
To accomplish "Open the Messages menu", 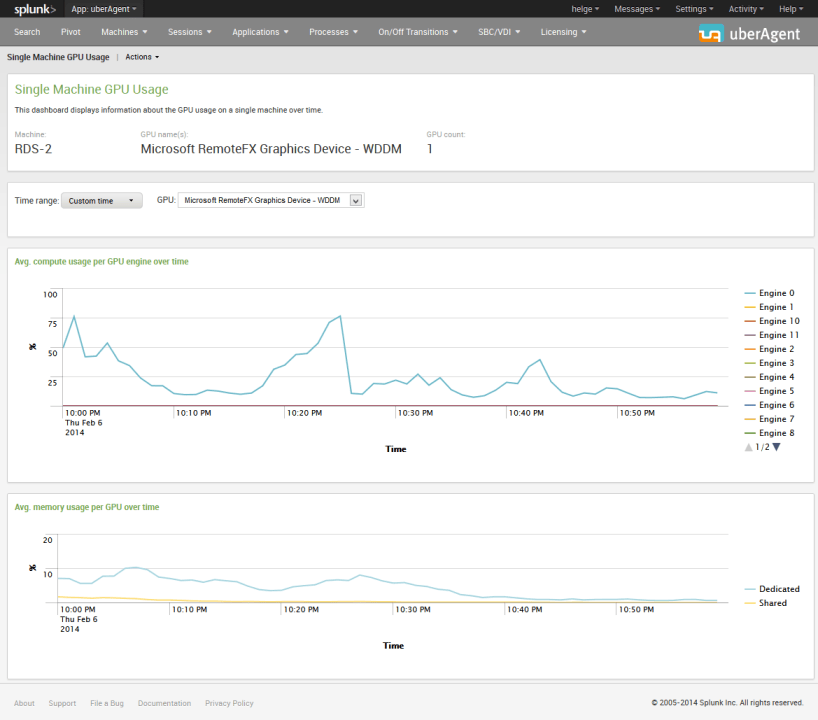I will (637, 9).
